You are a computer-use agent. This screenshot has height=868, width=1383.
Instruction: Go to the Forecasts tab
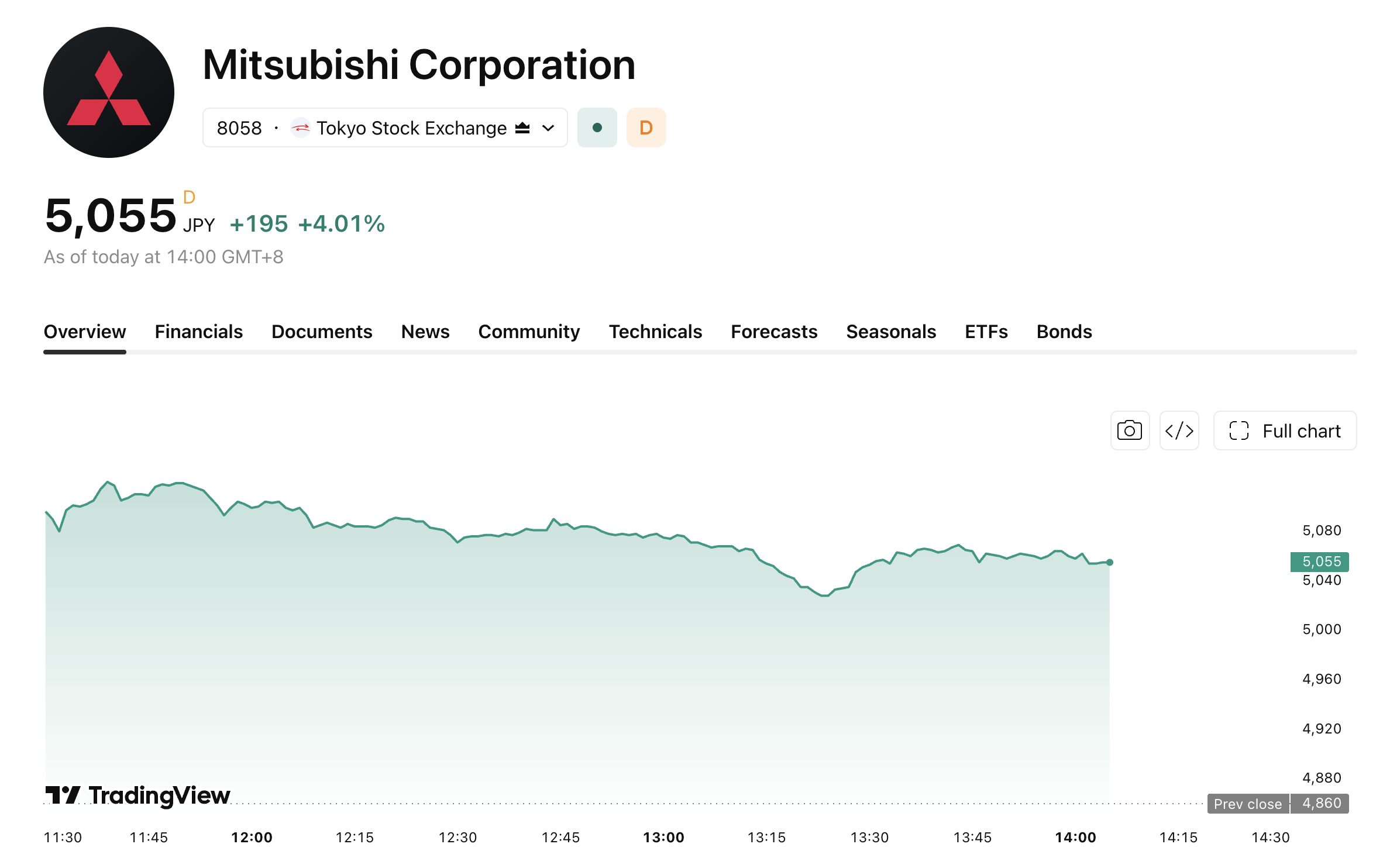tap(774, 332)
